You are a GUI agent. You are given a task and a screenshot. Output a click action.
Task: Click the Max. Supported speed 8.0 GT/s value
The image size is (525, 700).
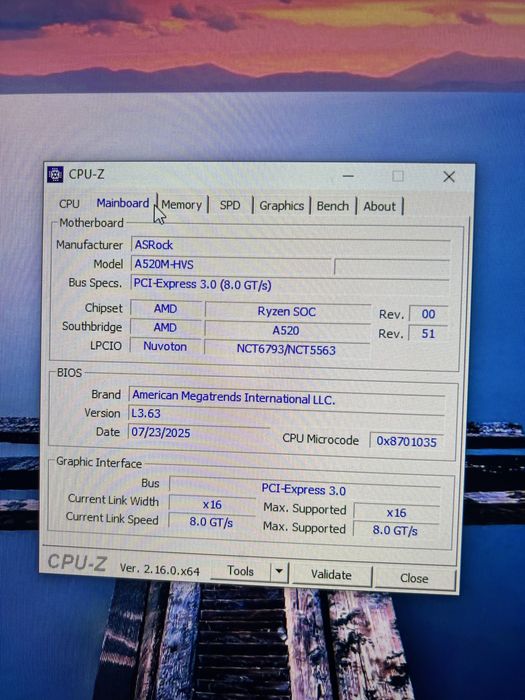(x=395, y=530)
